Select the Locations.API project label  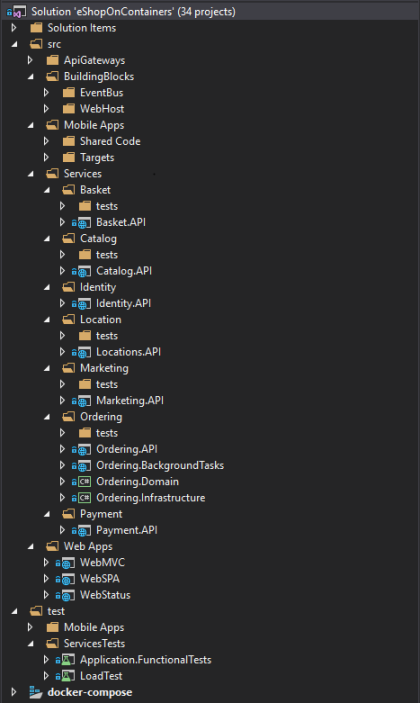tap(128, 352)
